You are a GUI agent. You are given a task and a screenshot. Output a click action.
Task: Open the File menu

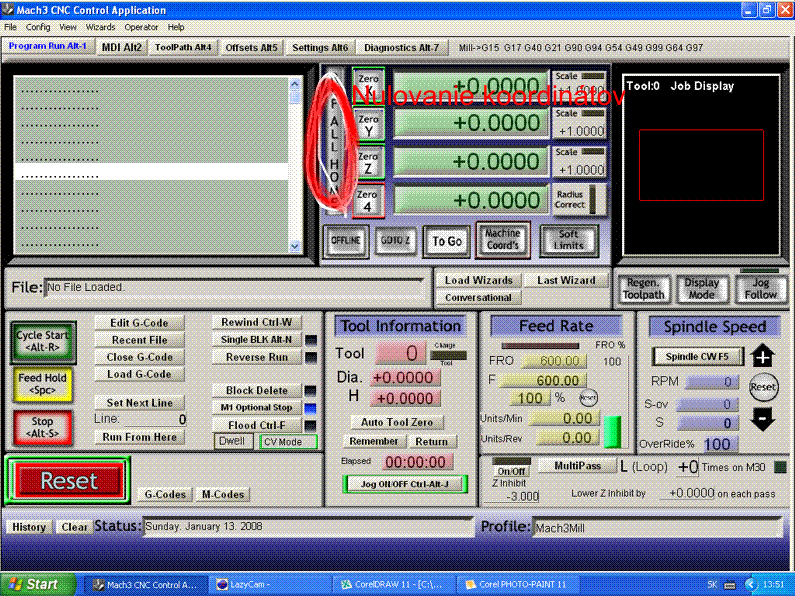10,27
